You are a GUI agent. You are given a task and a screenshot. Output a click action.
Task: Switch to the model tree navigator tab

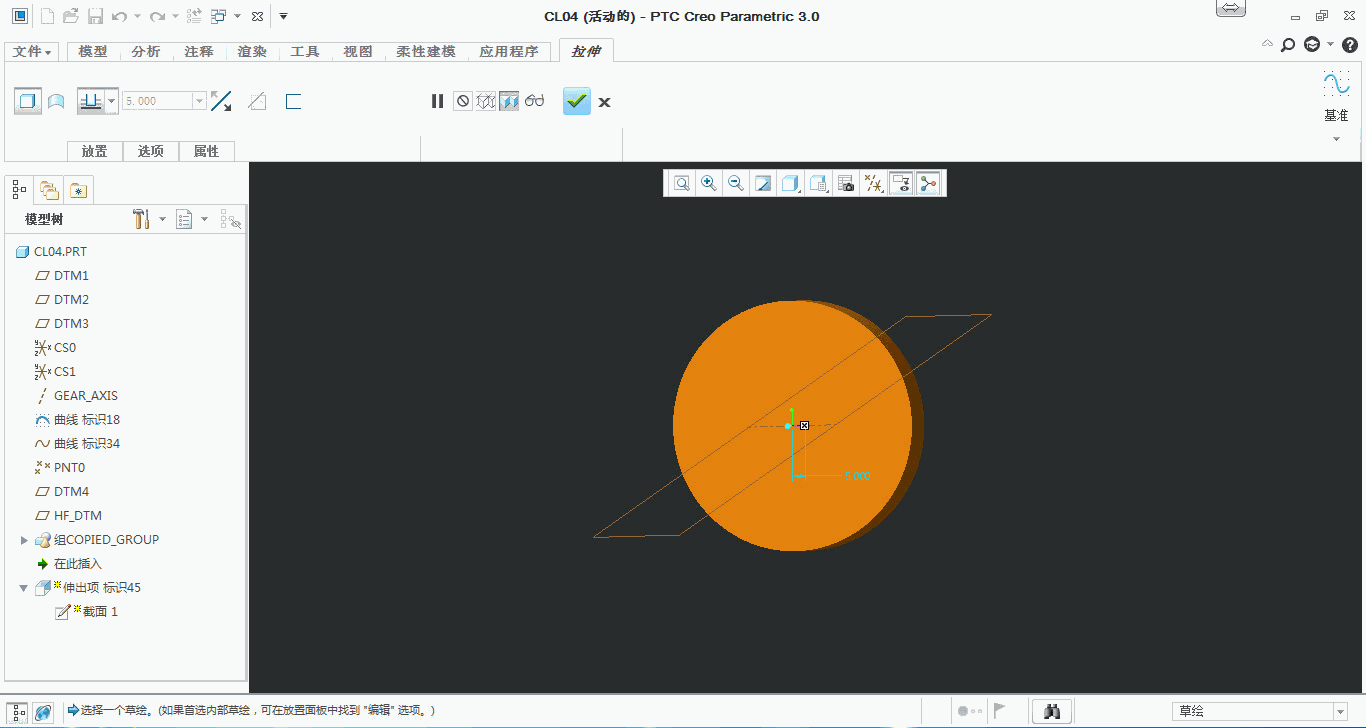click(x=20, y=188)
